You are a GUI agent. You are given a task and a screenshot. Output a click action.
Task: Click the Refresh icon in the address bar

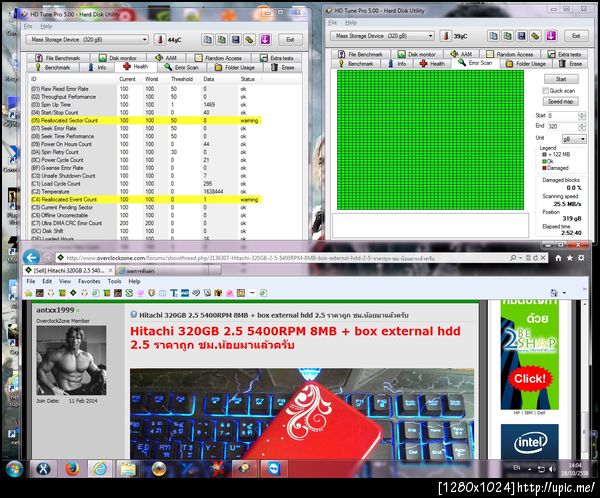point(535,258)
